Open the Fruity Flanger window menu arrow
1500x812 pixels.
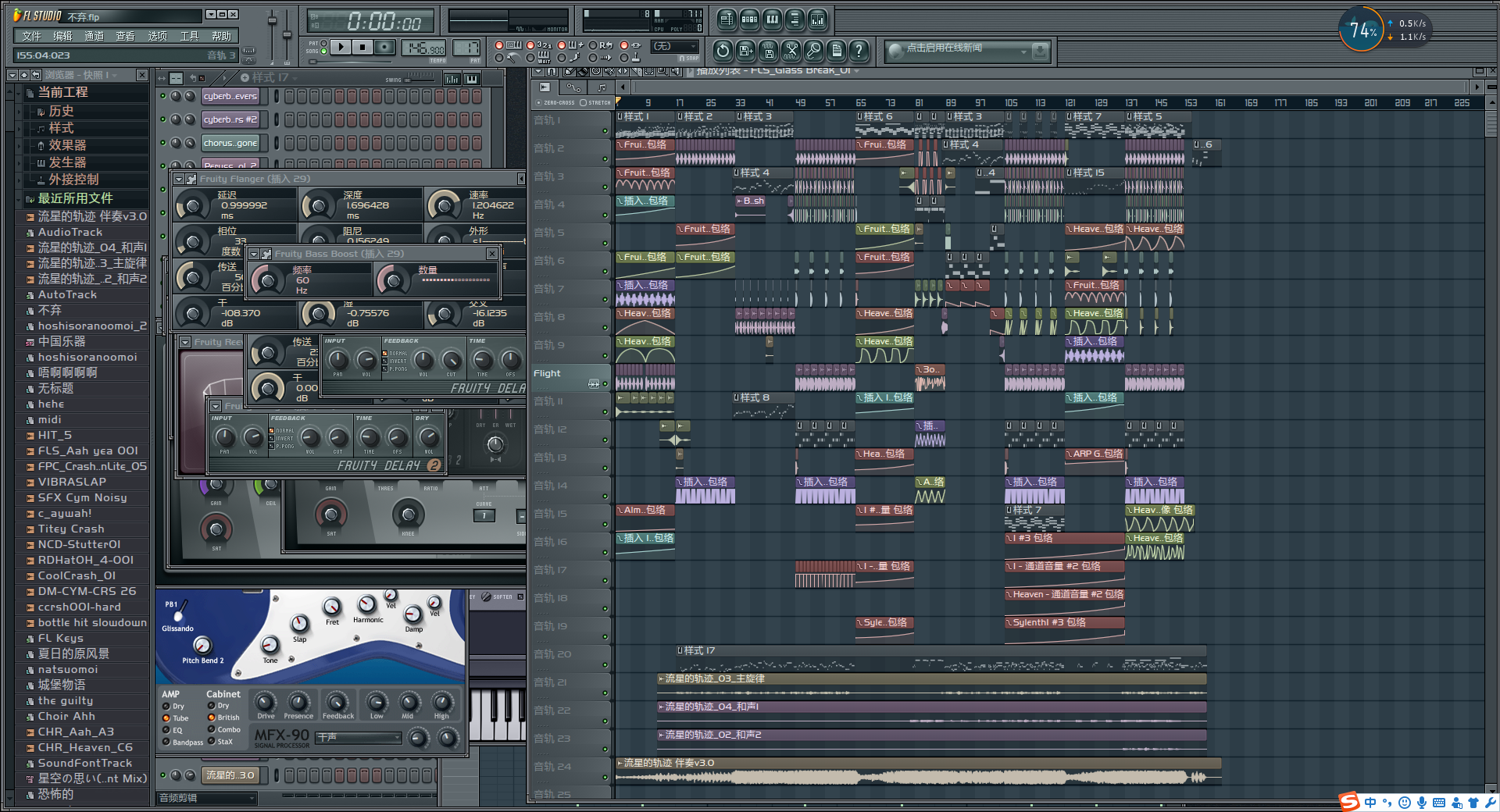point(179,179)
